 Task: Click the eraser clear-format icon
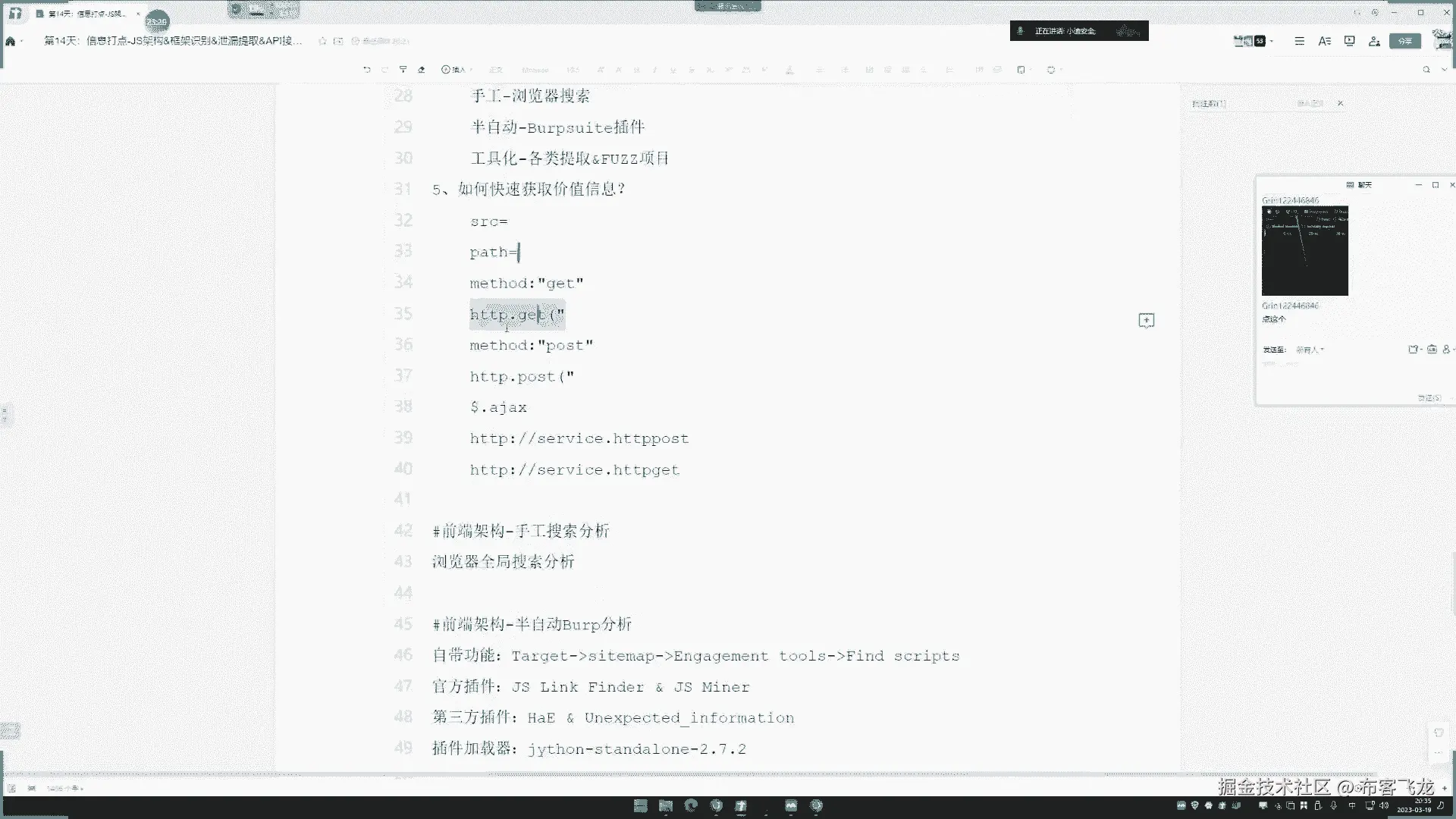(x=422, y=70)
